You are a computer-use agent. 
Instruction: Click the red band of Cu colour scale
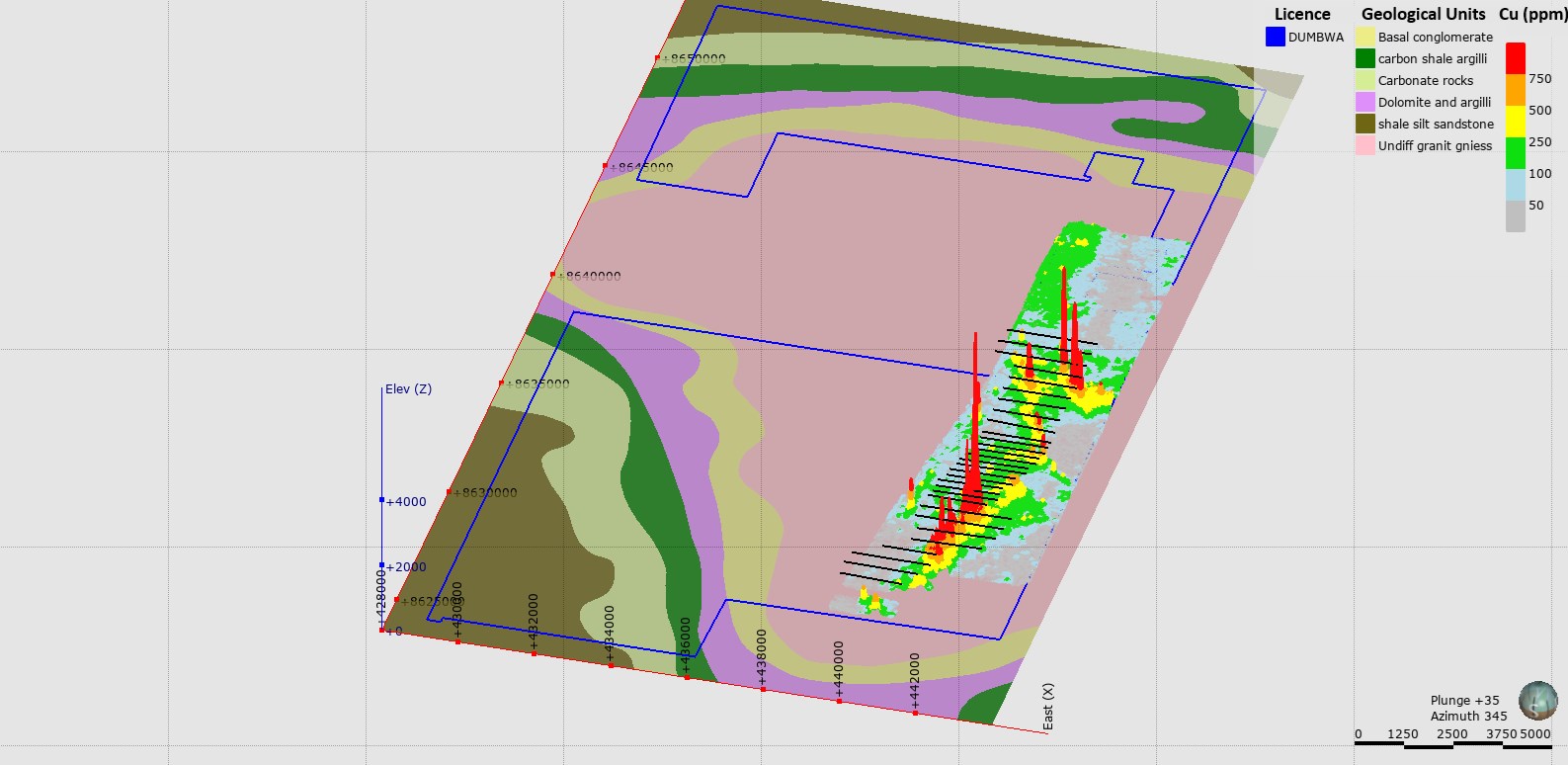pyautogui.click(x=1515, y=58)
